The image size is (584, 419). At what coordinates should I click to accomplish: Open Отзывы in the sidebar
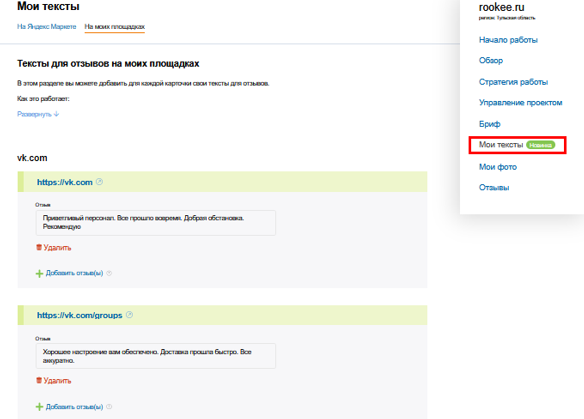[494, 187]
